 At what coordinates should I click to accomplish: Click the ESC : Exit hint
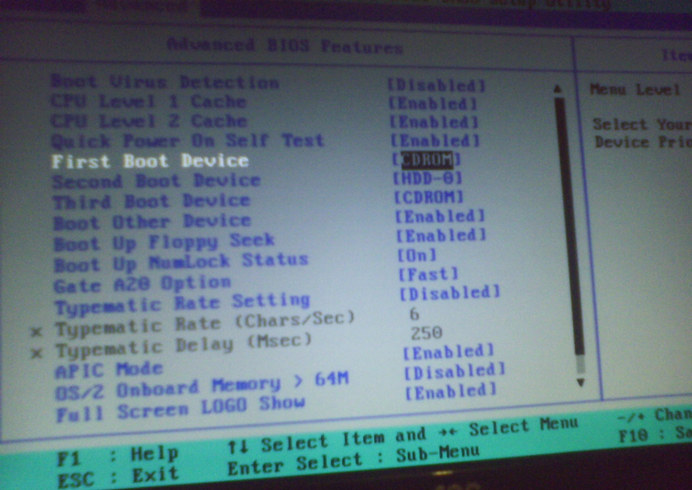(118, 477)
